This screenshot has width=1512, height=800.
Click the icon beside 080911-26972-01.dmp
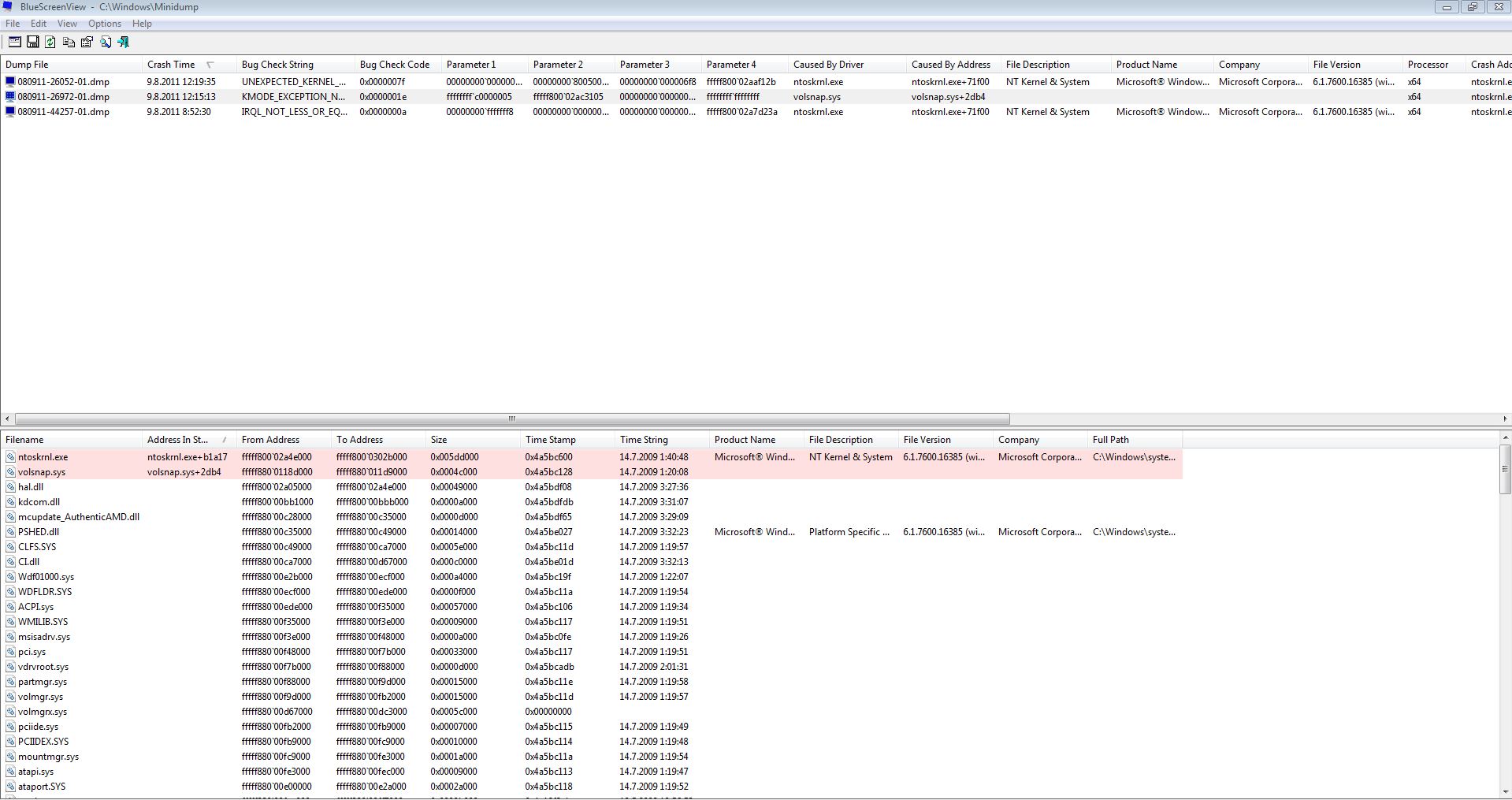[10, 96]
